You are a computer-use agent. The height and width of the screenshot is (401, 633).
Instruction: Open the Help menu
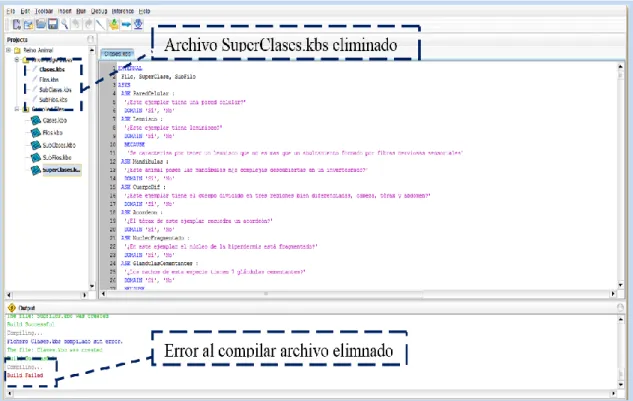pos(145,11)
